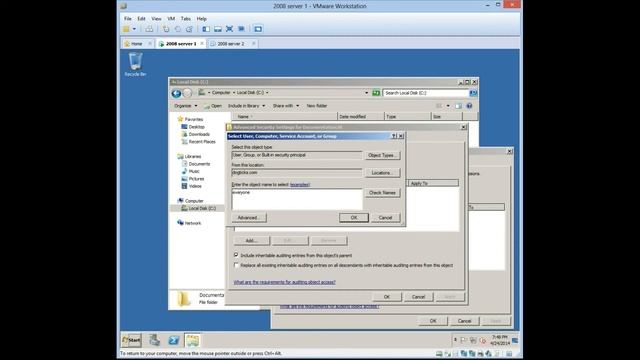Go back in the Local Disk explorer window
640x360 pixels.
176,93
